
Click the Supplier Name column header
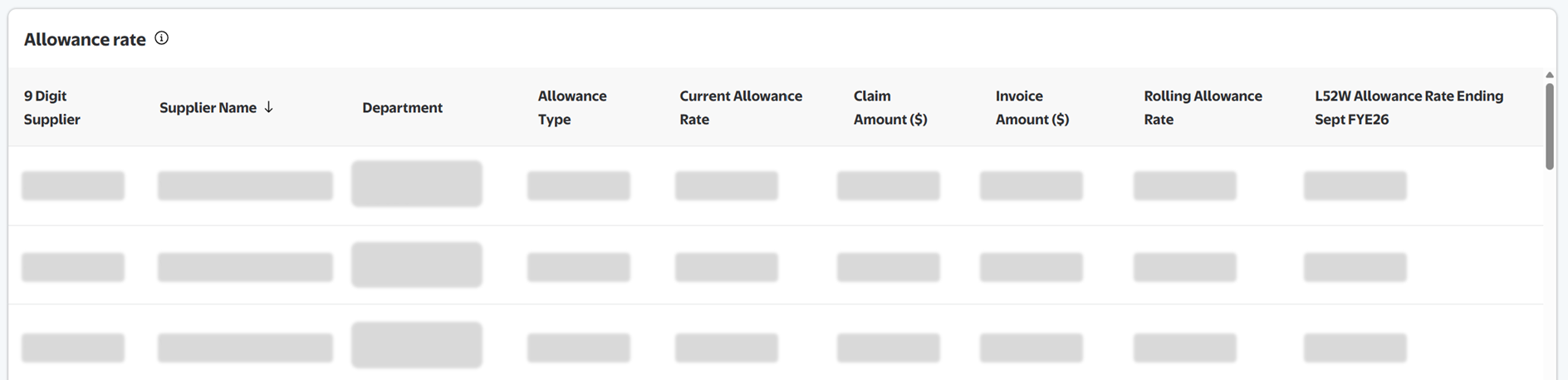tap(208, 107)
